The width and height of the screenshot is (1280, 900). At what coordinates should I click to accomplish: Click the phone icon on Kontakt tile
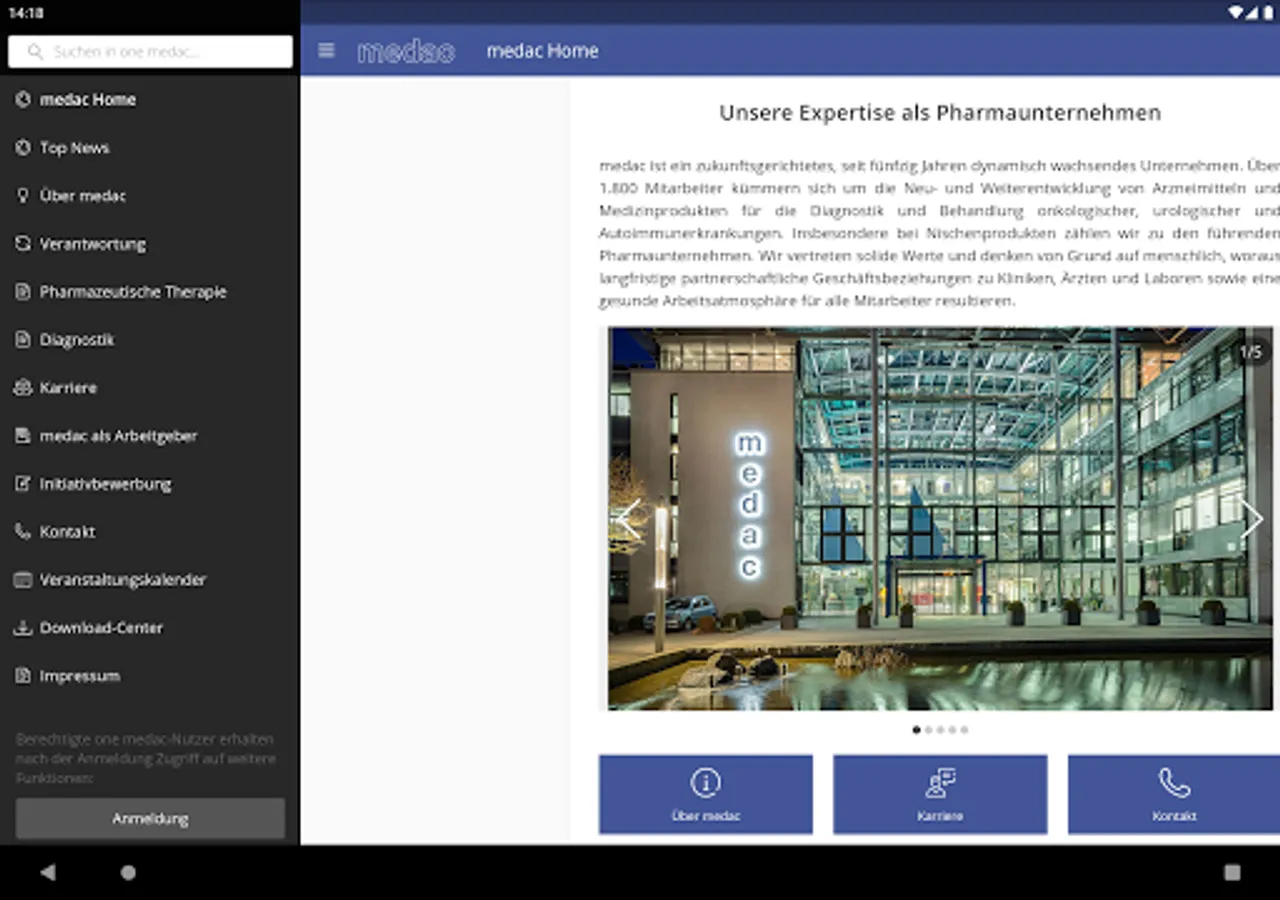tap(1174, 782)
